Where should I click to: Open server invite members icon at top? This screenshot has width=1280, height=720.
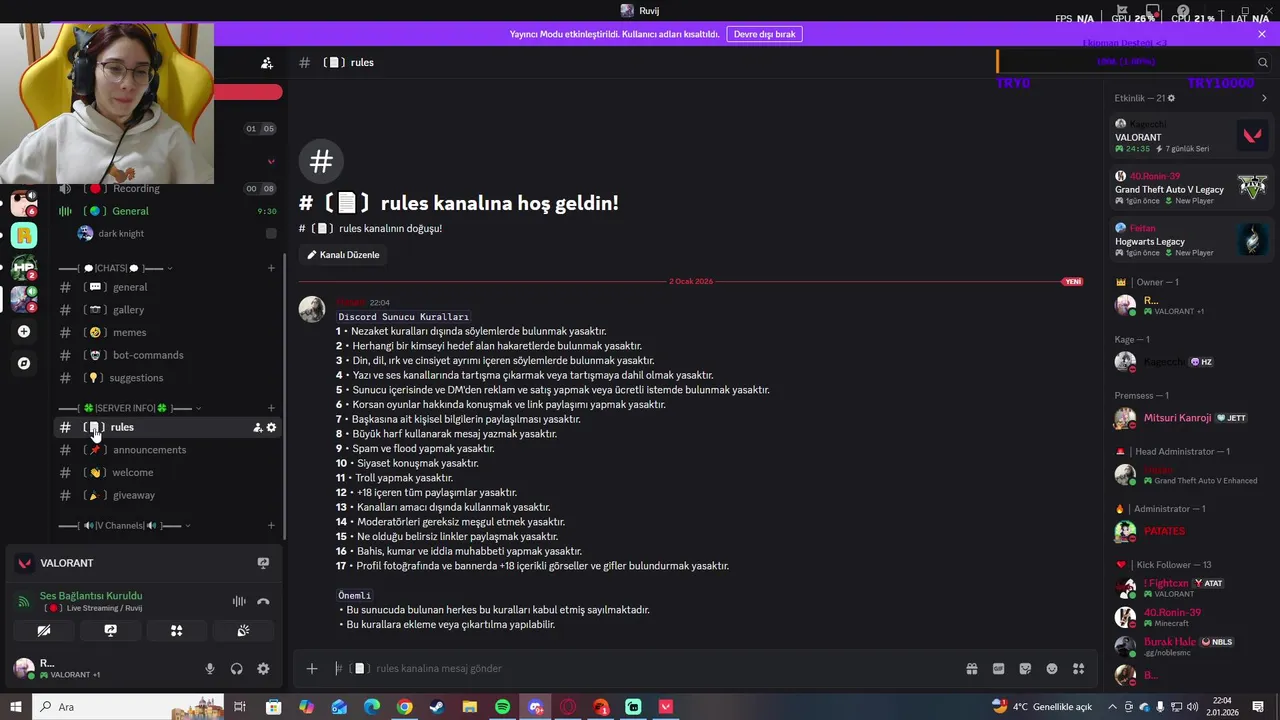click(267, 63)
